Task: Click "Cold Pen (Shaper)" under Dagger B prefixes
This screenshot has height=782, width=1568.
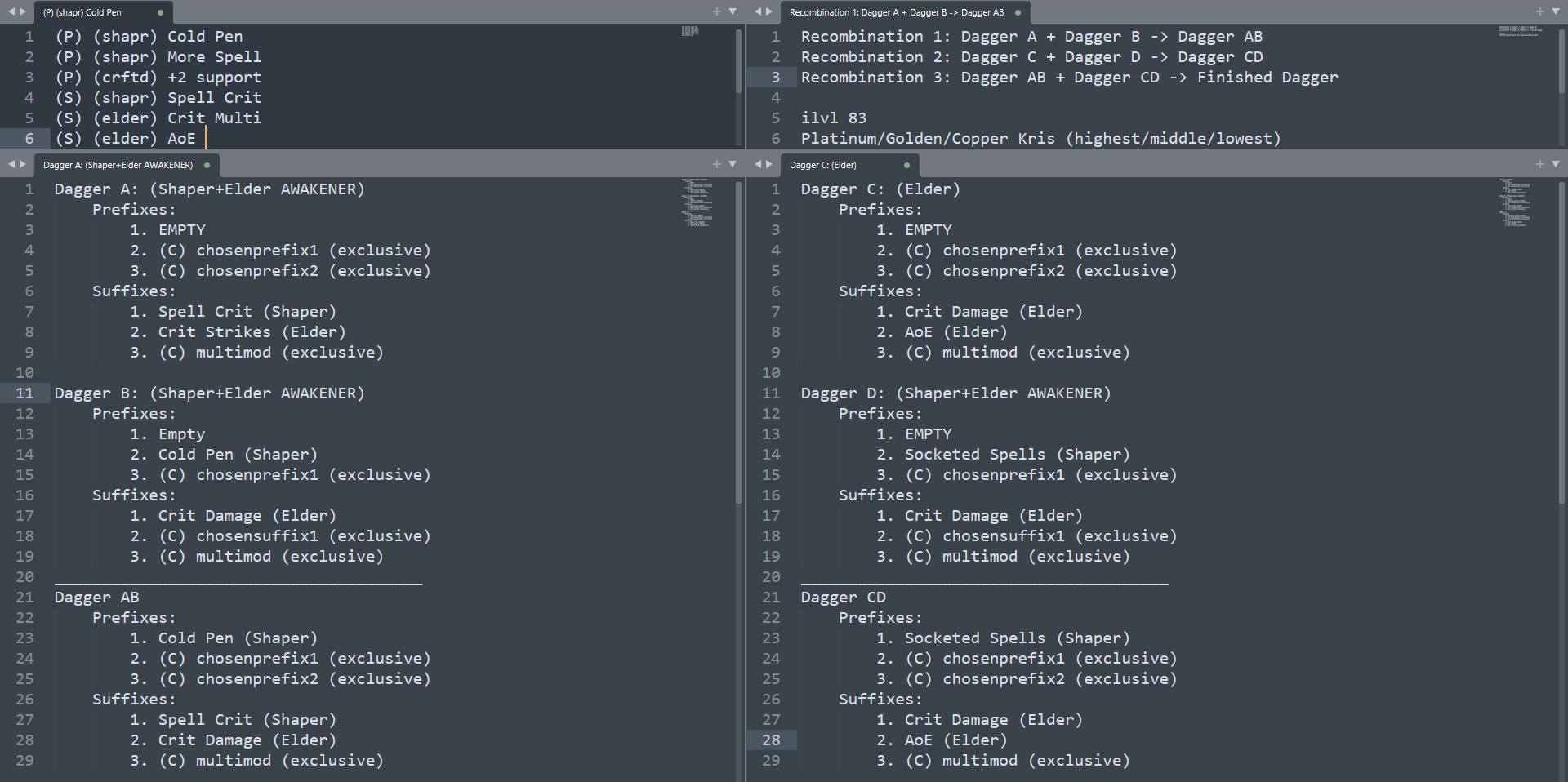Action: pos(238,455)
